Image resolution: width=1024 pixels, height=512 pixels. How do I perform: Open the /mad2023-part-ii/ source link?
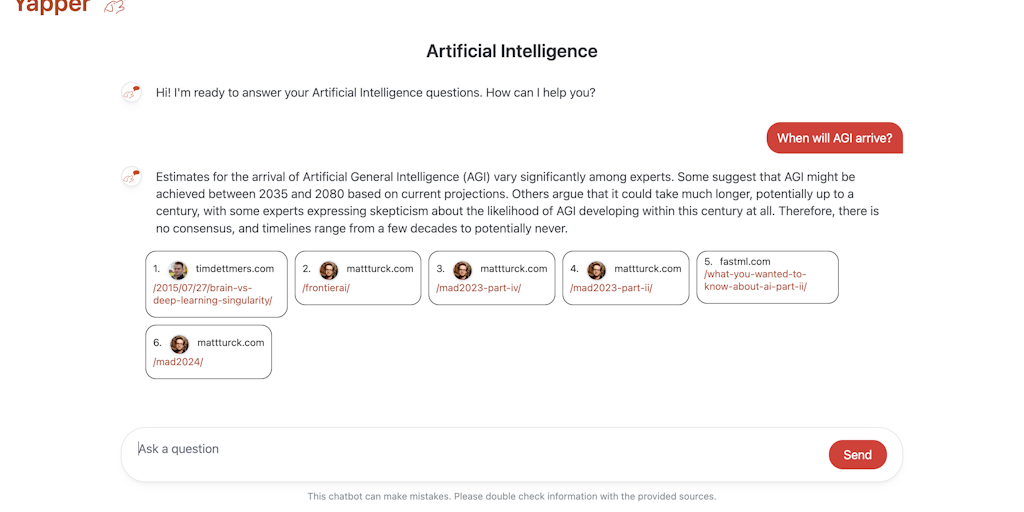point(611,288)
